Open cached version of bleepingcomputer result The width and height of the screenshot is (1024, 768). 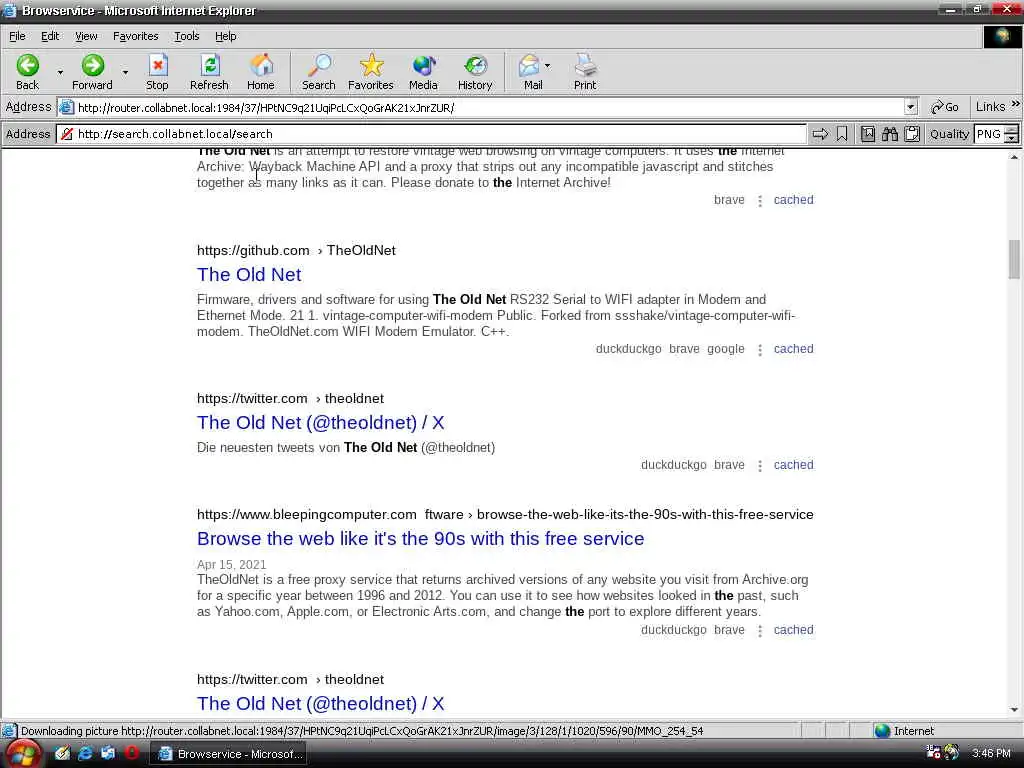click(793, 630)
